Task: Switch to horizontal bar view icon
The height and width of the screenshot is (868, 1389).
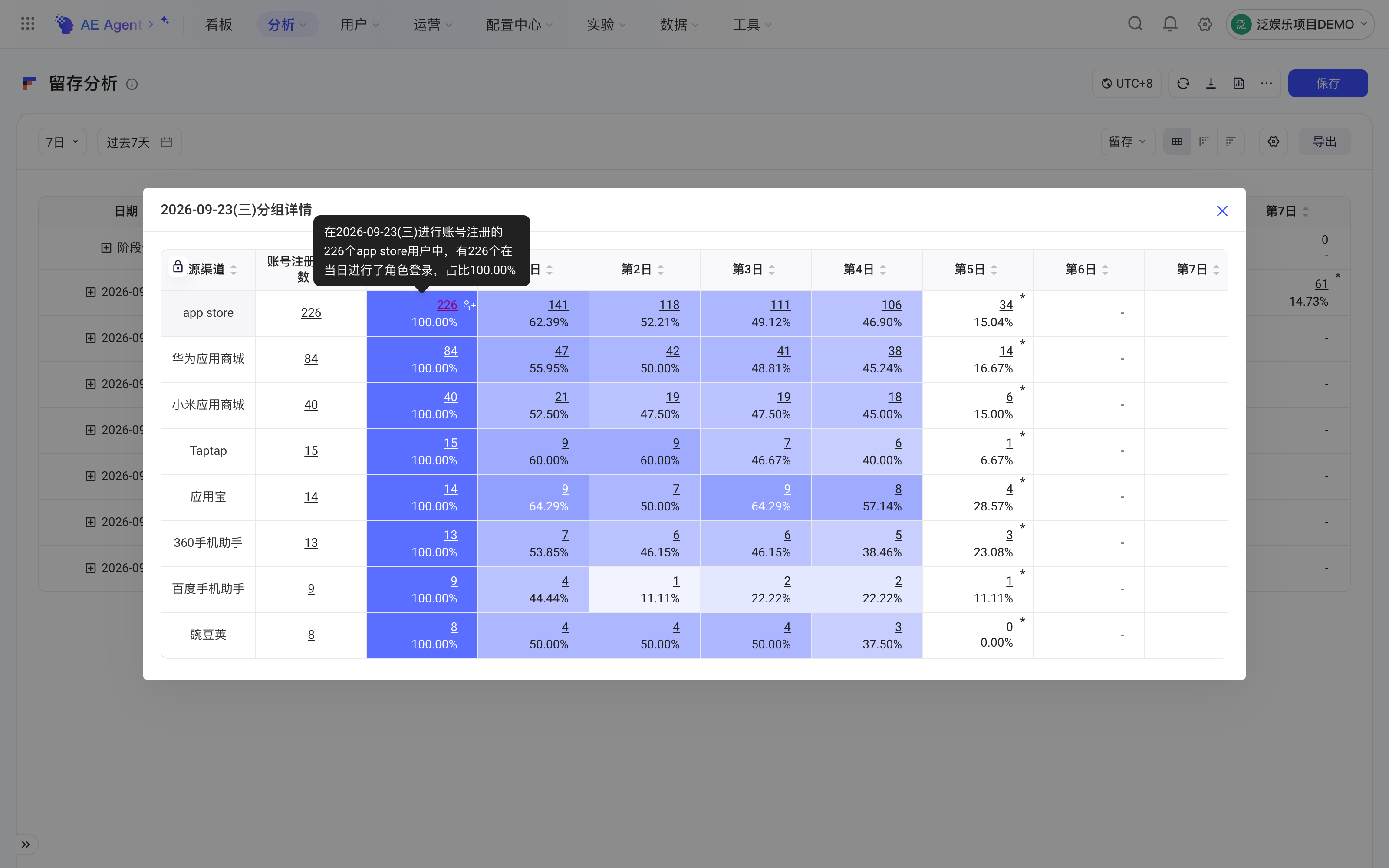Action: pyautogui.click(x=1231, y=142)
